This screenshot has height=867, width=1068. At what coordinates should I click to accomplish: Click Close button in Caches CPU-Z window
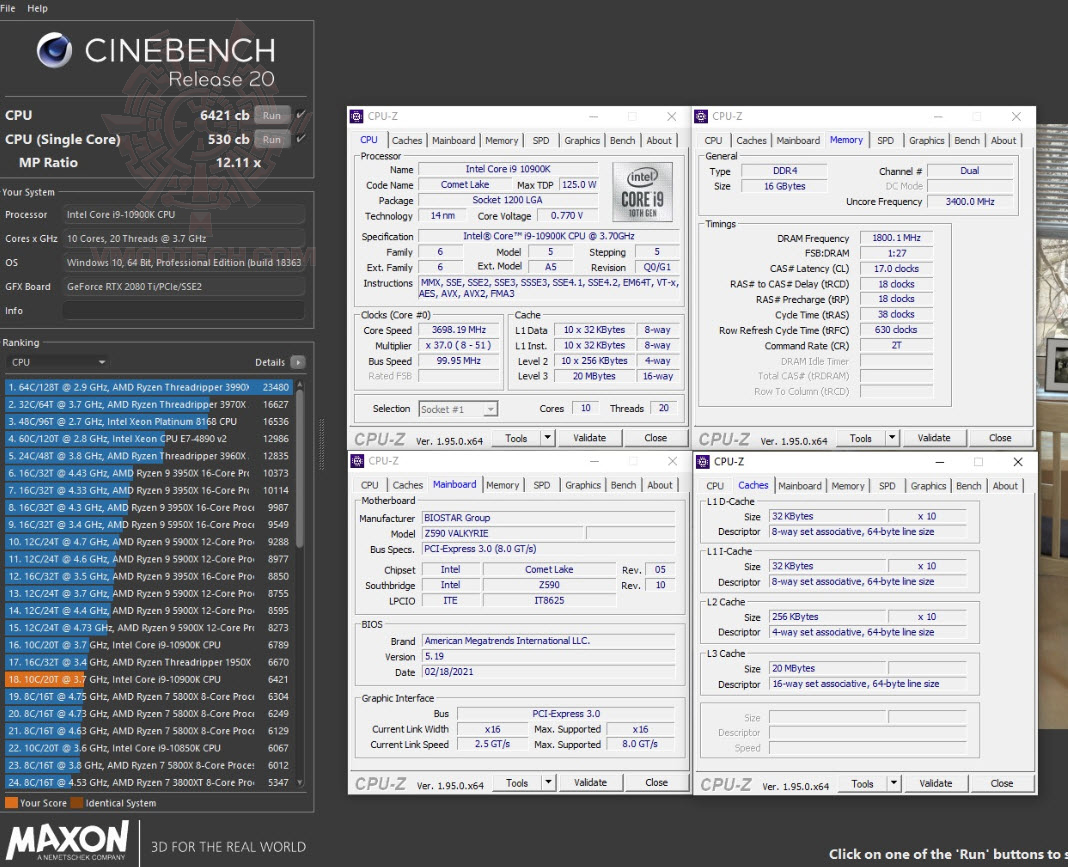pos(1002,783)
